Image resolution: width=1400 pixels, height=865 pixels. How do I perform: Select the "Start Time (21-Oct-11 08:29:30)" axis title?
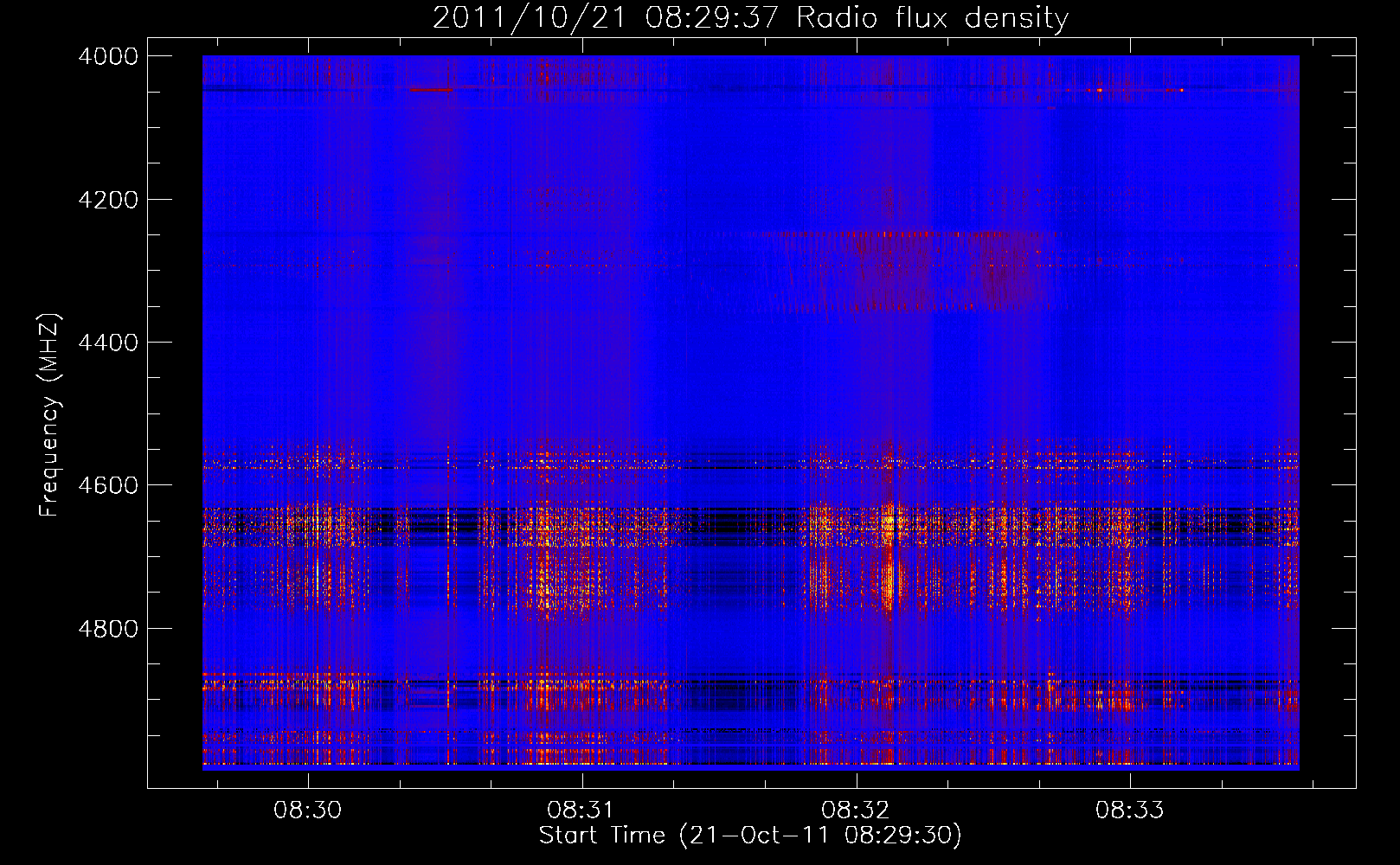[x=750, y=836]
